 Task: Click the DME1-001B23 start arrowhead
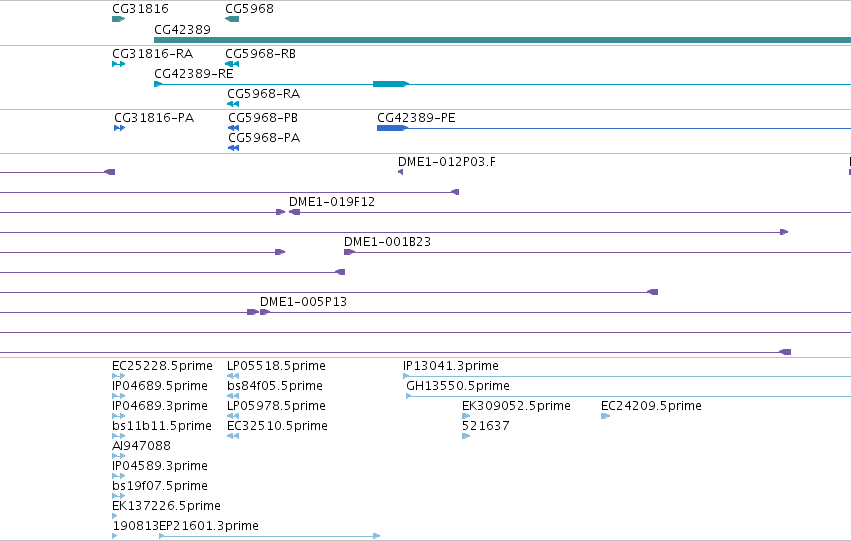(350, 252)
